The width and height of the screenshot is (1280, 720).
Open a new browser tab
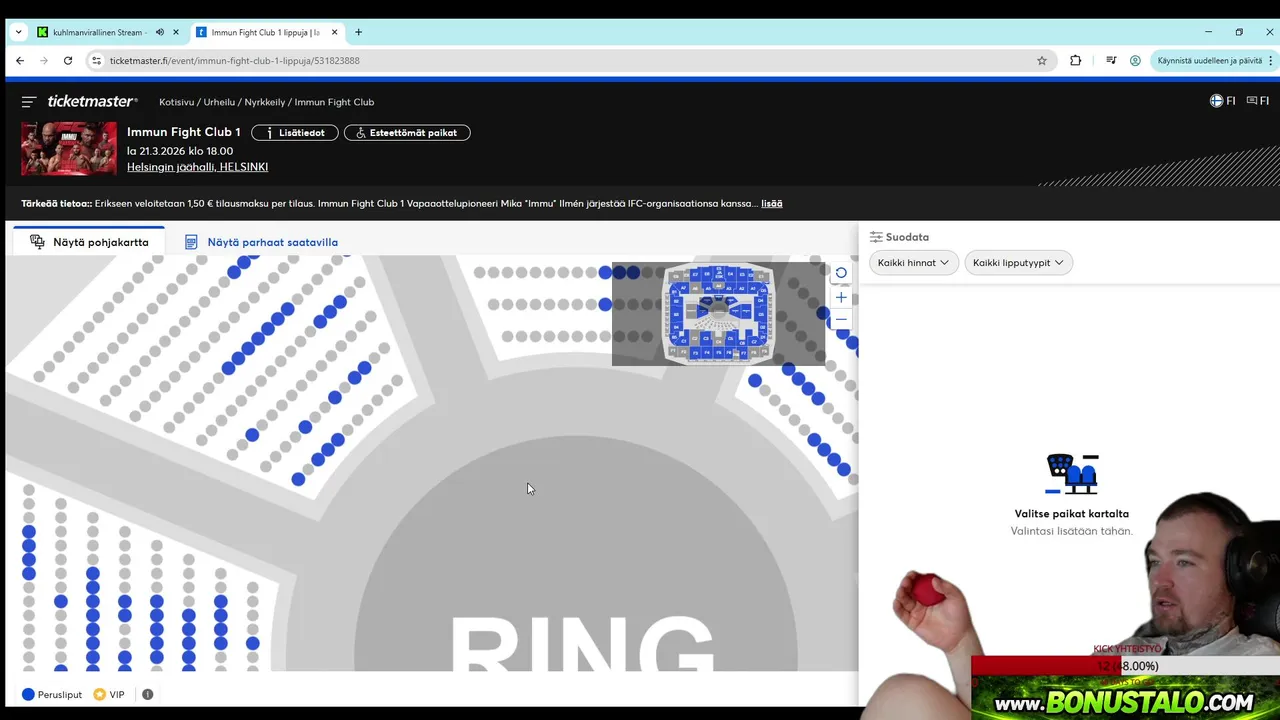pos(359,32)
